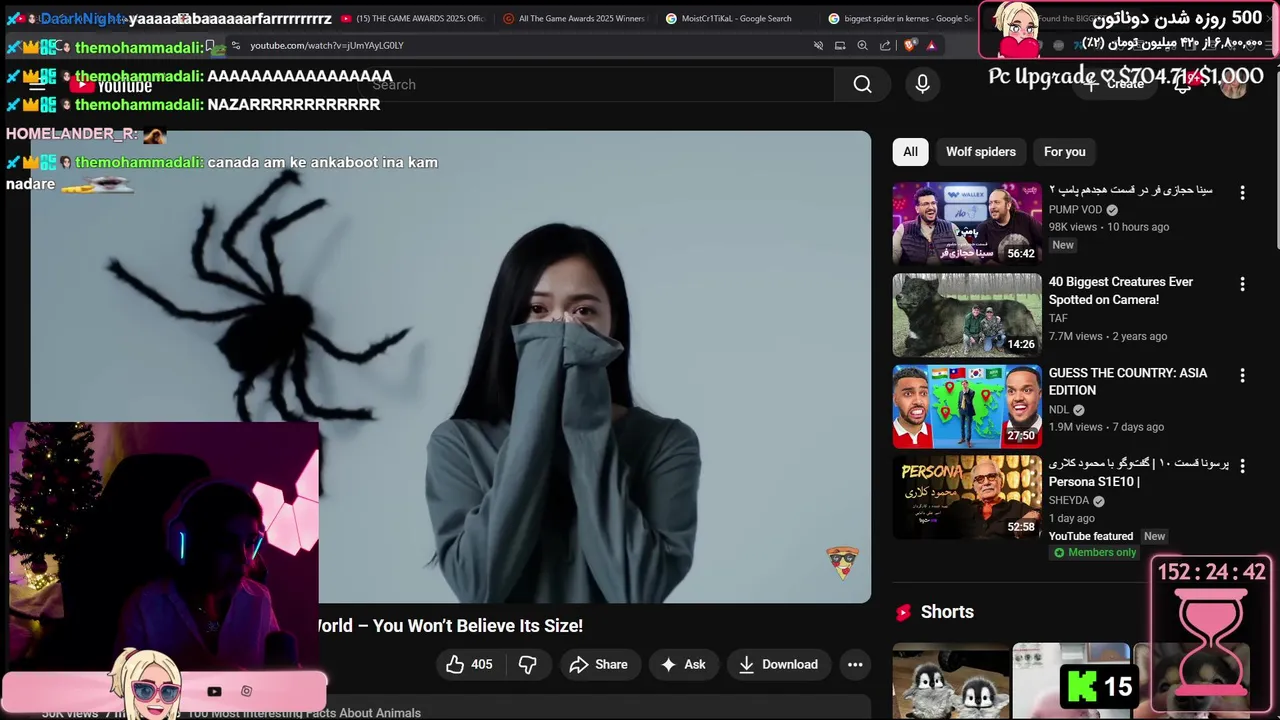Click the NDL channel name

point(1059,410)
